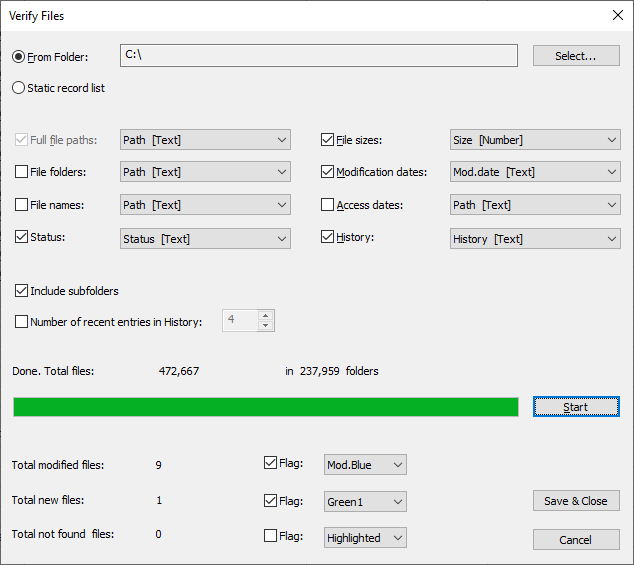Image resolution: width=634 pixels, height=565 pixels.
Task: Expand the Mod.date [Text] dropdown
Action: pos(534,172)
